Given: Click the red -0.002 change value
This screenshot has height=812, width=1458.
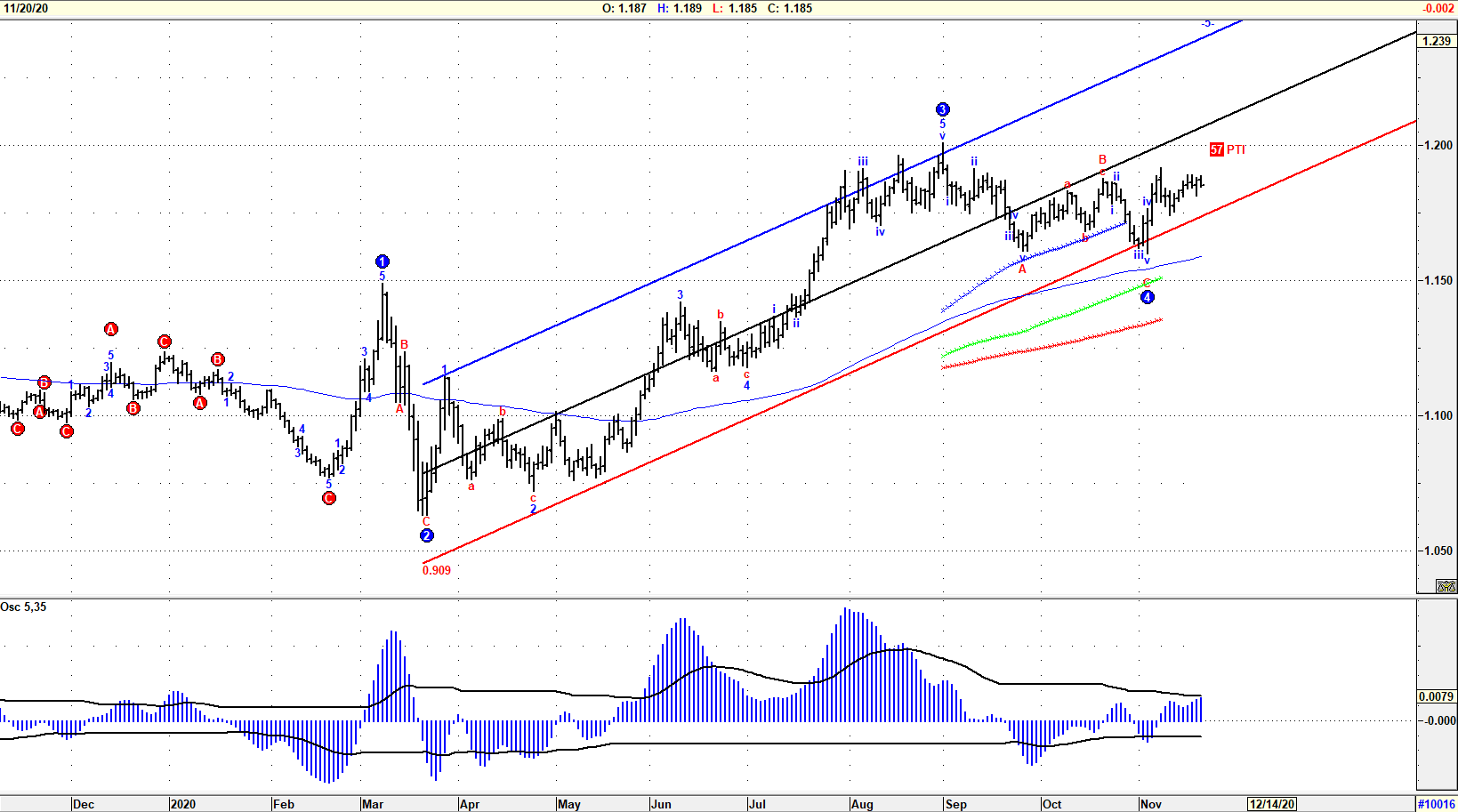Looking at the screenshot, I should click(x=1438, y=8).
